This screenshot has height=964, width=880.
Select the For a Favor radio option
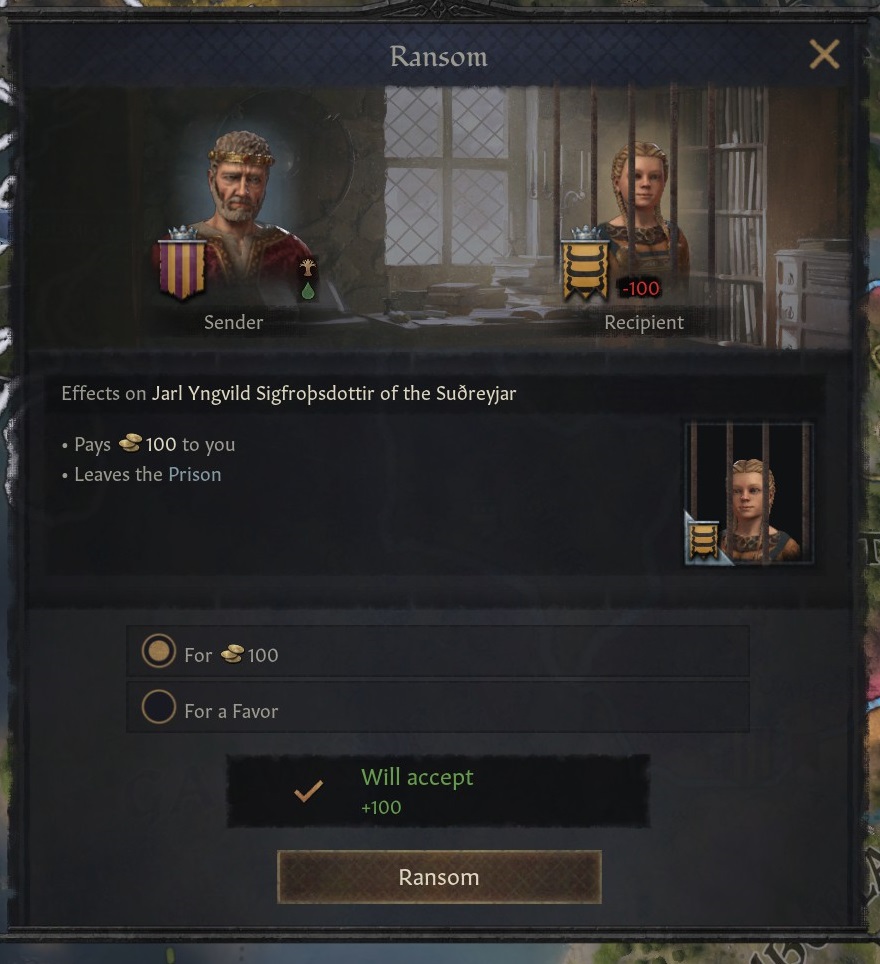159,706
